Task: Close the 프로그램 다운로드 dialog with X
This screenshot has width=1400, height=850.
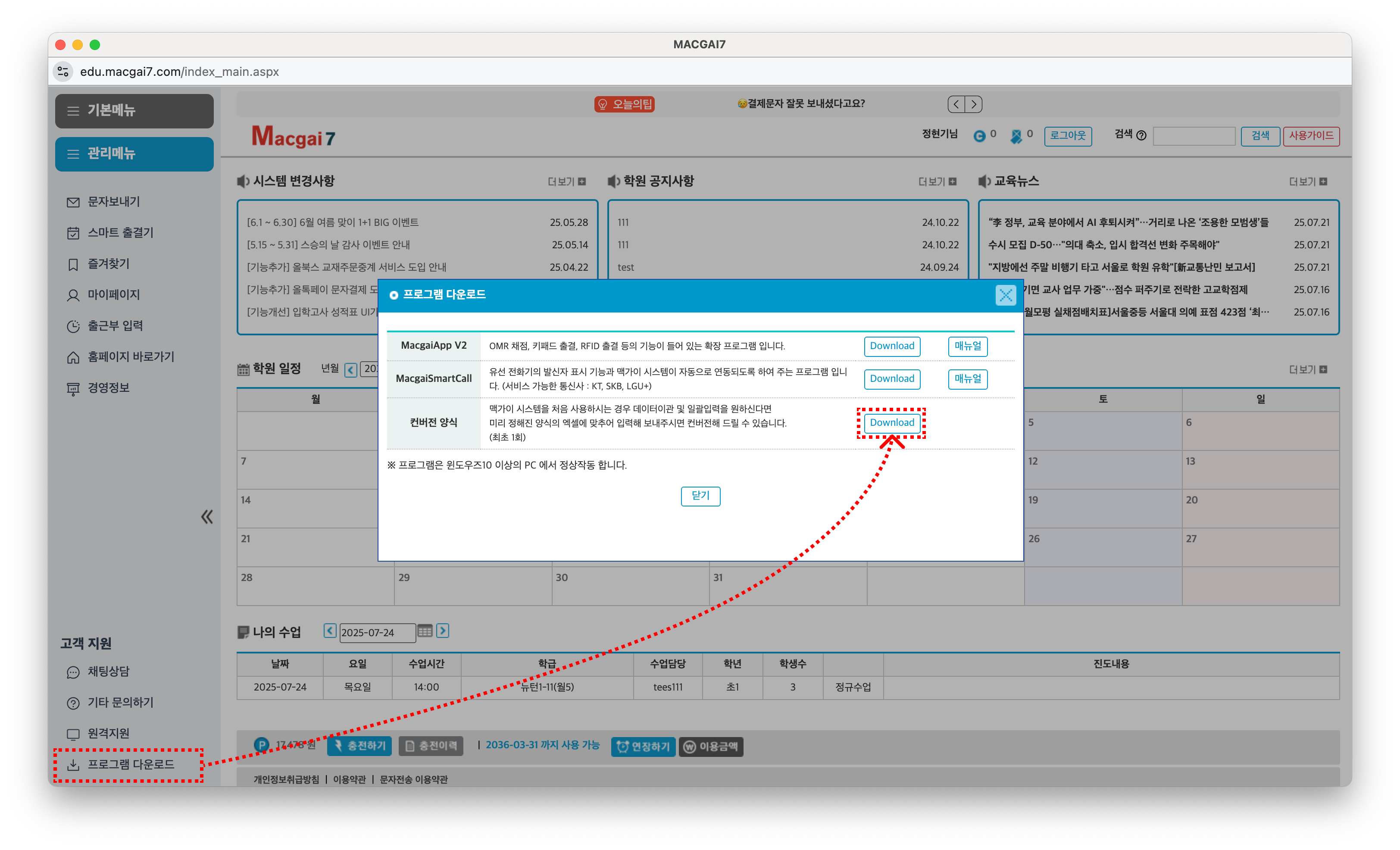Action: [x=1005, y=295]
